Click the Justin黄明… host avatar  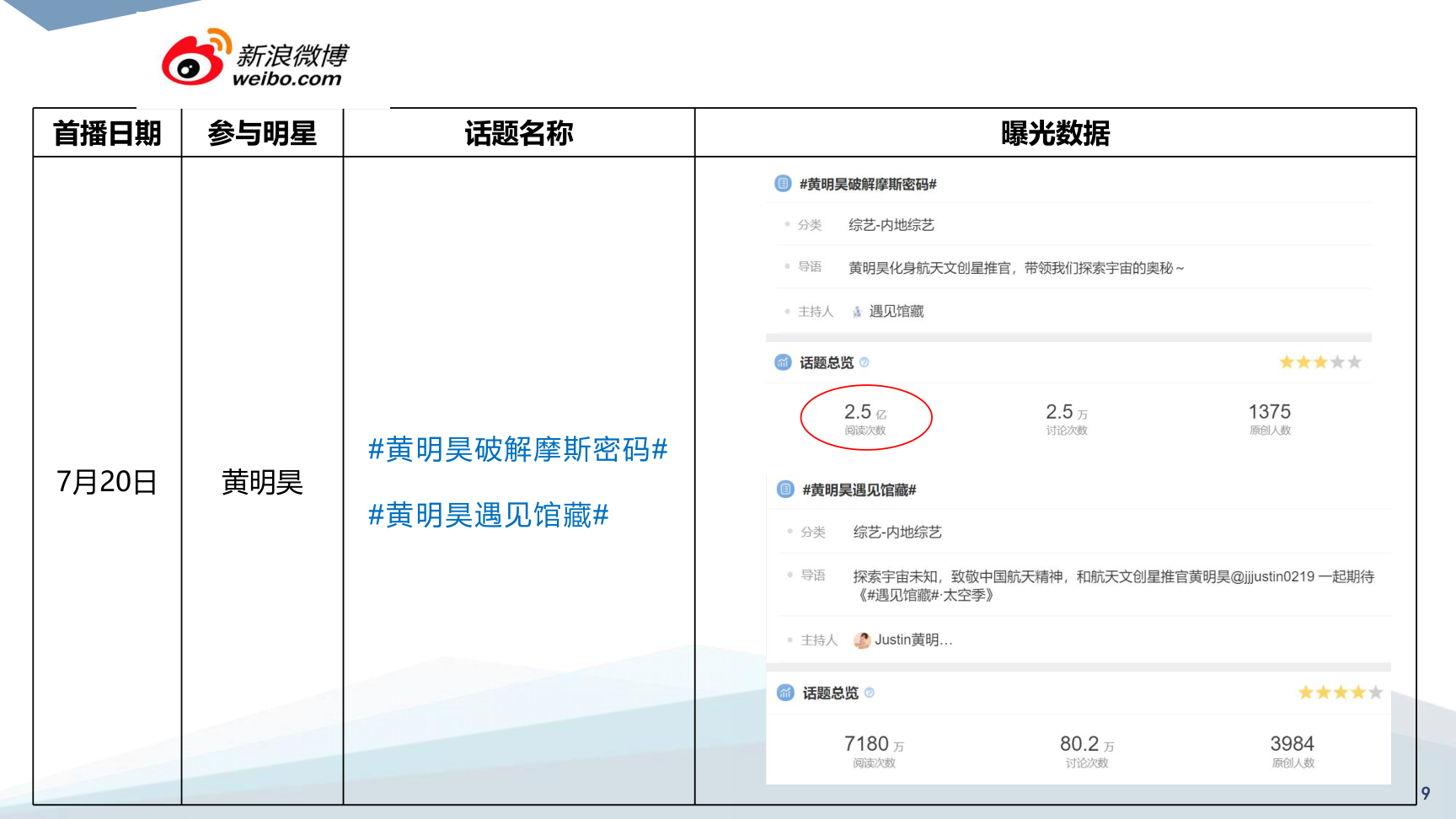[x=862, y=640]
